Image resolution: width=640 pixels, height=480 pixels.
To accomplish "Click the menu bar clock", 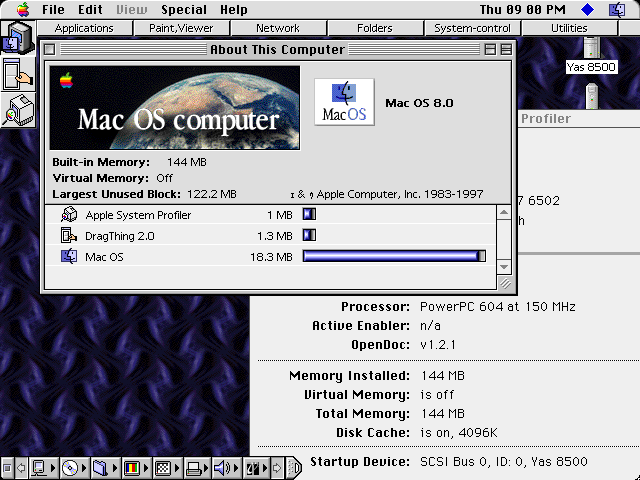I will tap(522, 9).
